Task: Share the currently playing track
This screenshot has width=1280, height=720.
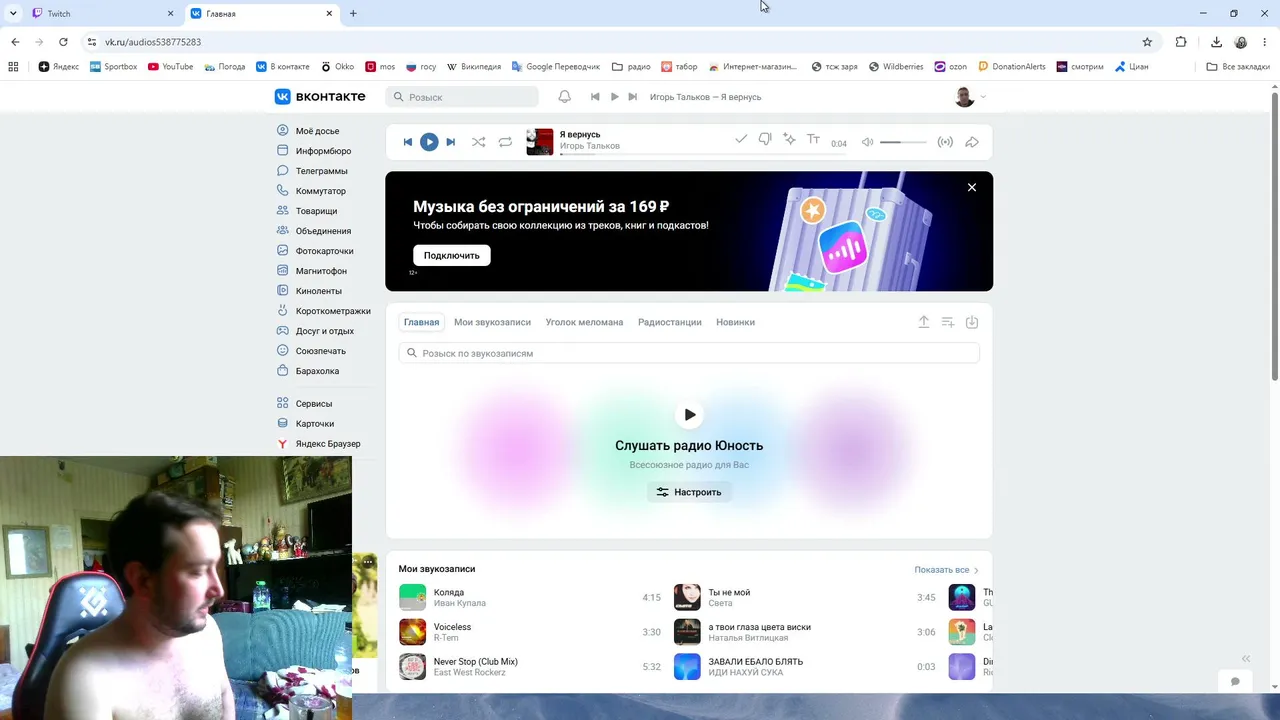Action: click(971, 142)
